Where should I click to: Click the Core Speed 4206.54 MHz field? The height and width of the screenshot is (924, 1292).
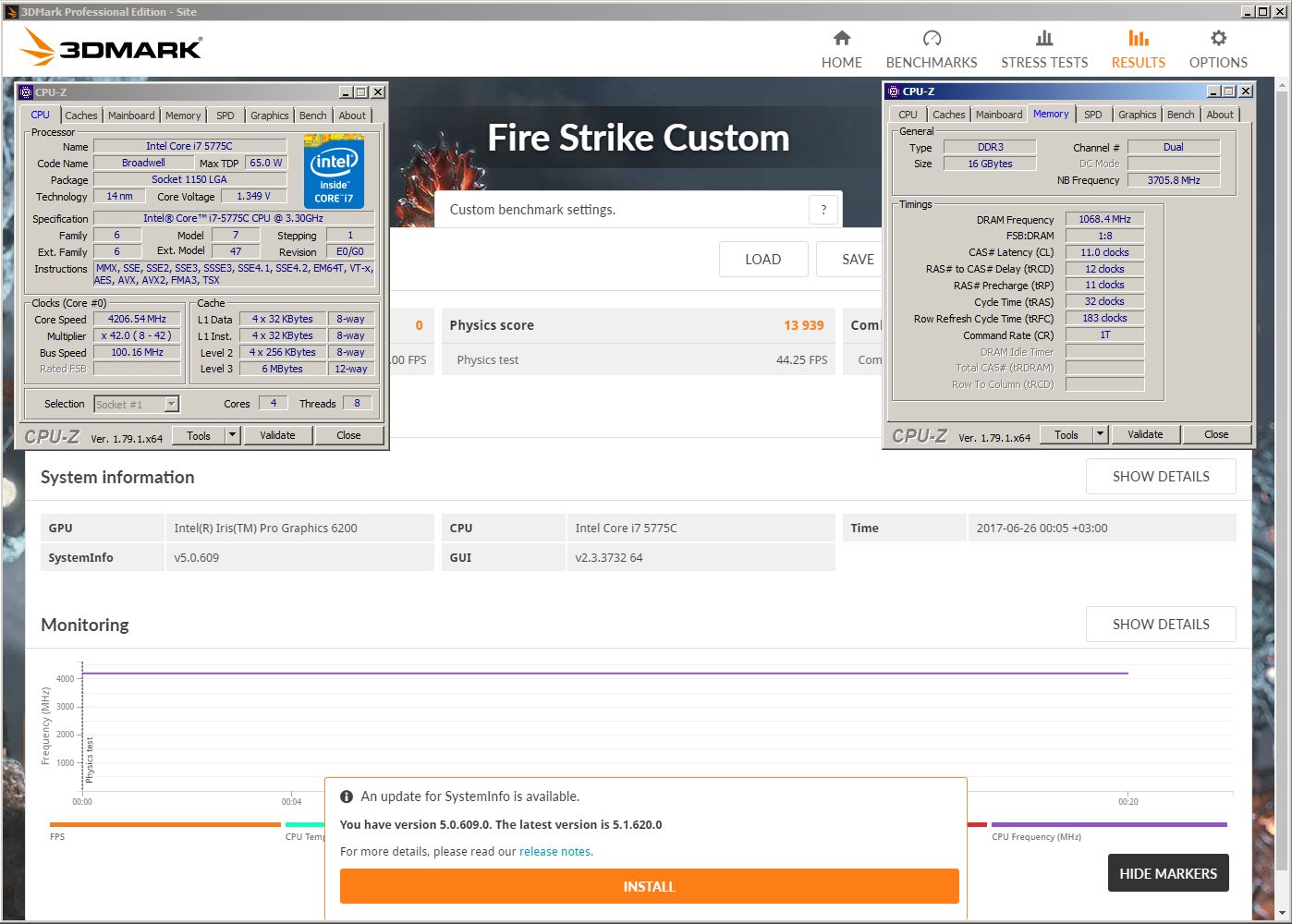137,319
